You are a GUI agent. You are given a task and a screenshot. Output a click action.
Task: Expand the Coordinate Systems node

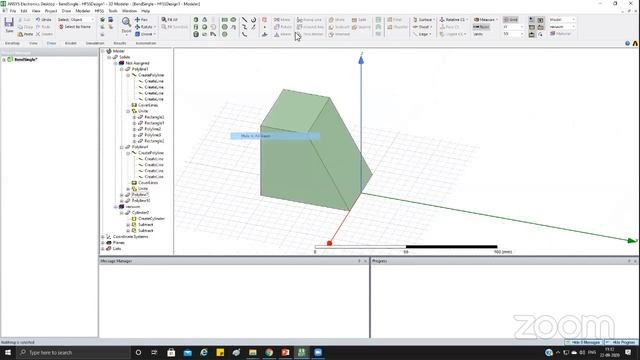(x=103, y=237)
